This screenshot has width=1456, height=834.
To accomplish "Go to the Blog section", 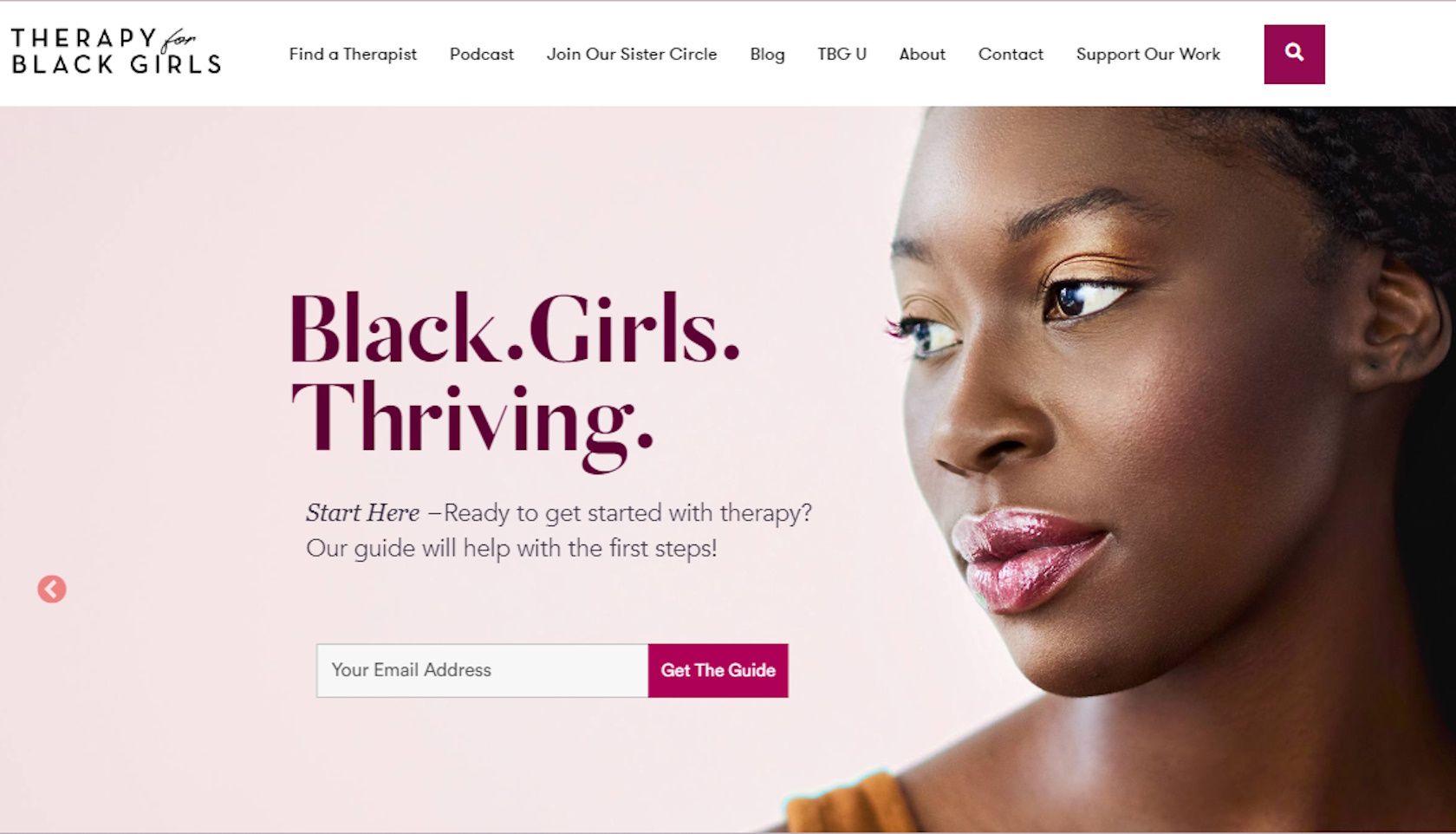I will click(767, 55).
